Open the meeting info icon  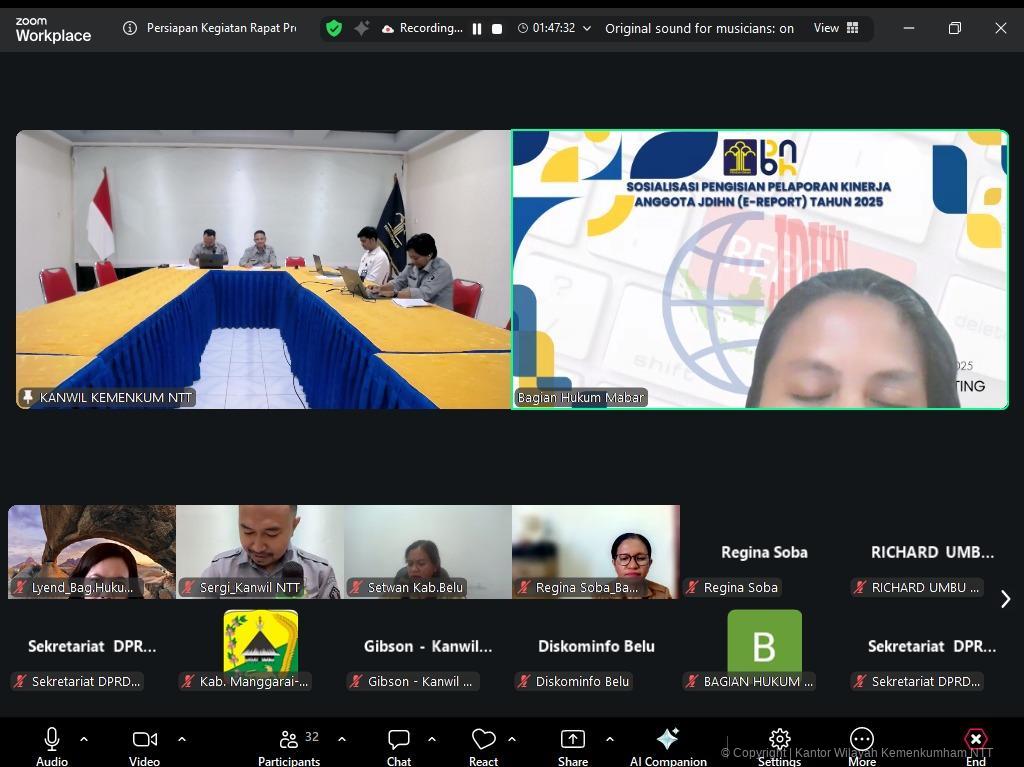[x=129, y=28]
